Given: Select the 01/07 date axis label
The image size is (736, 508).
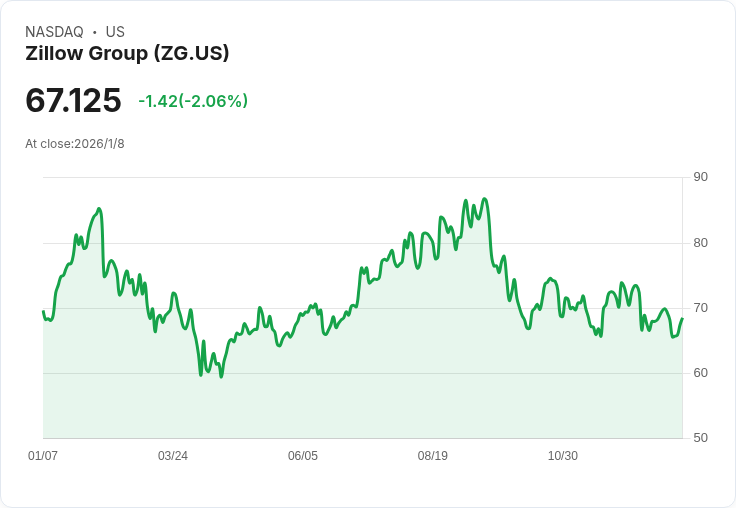Looking at the screenshot, I should click(43, 455).
